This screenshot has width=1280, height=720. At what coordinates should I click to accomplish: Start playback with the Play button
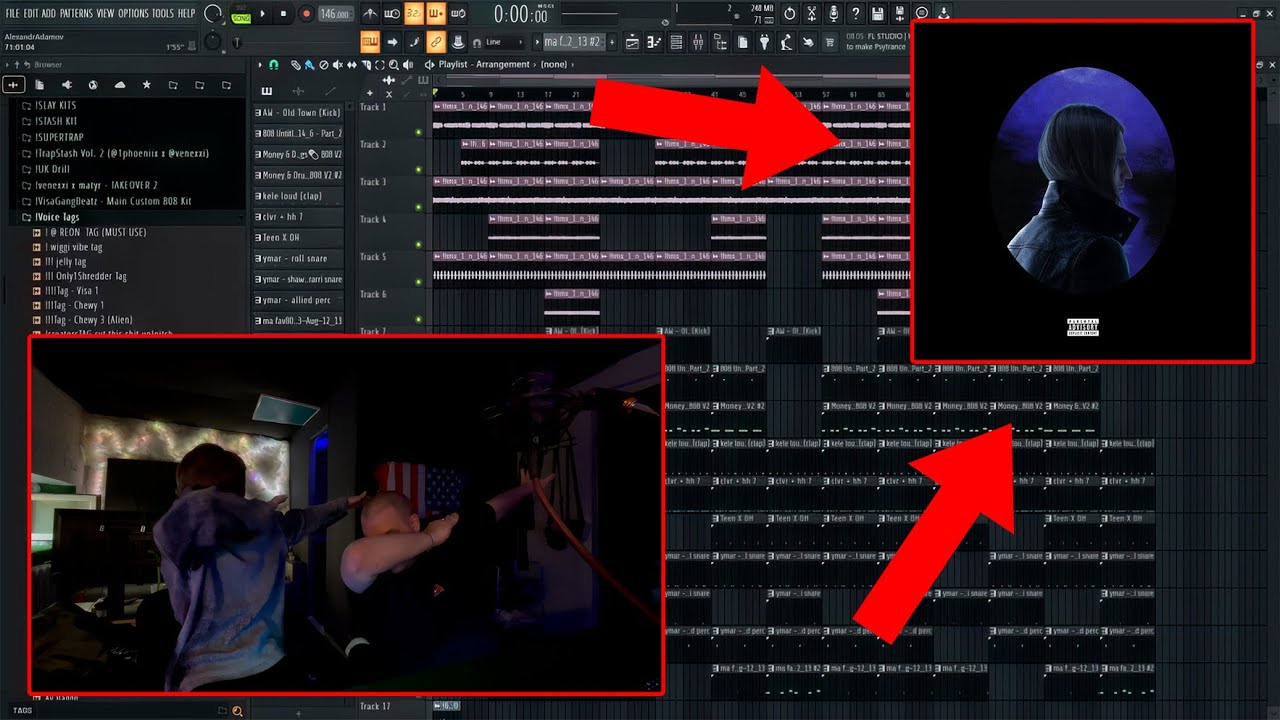(263, 14)
